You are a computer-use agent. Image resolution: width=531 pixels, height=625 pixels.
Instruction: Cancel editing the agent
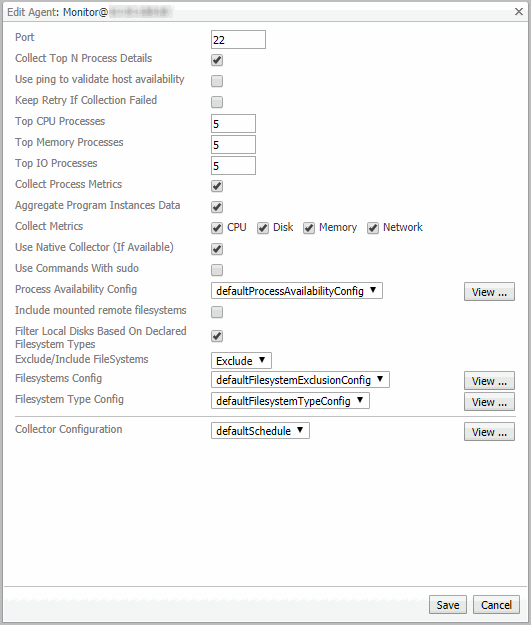point(496,605)
